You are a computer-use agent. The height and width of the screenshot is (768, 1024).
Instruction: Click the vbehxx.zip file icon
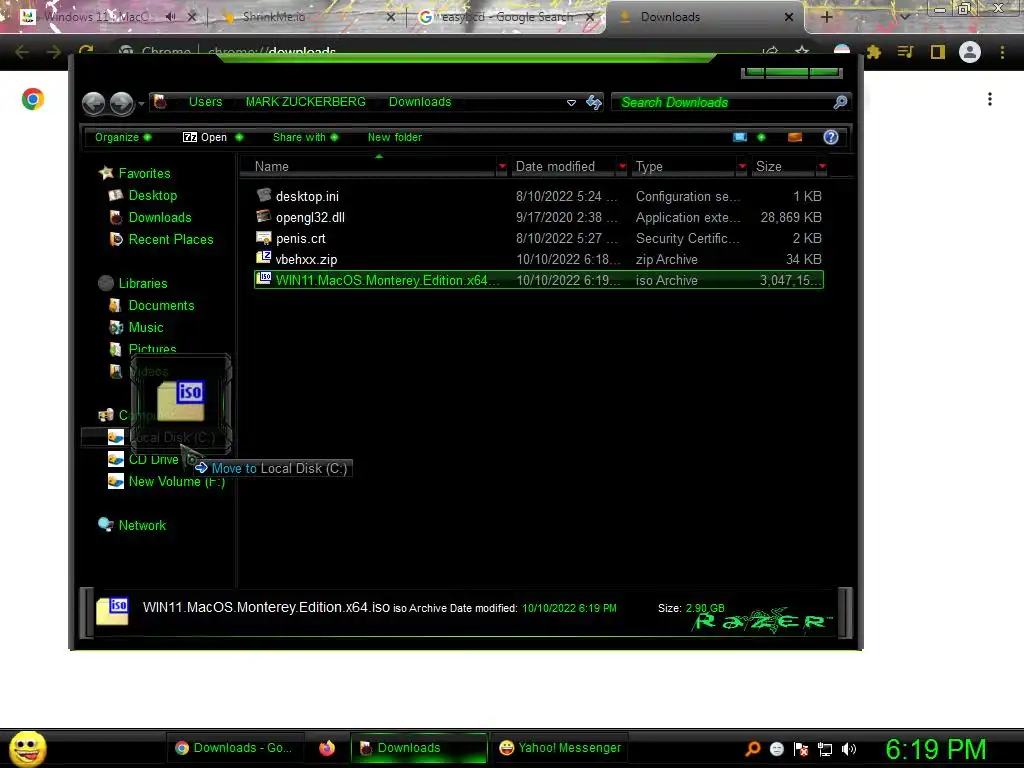(x=264, y=258)
